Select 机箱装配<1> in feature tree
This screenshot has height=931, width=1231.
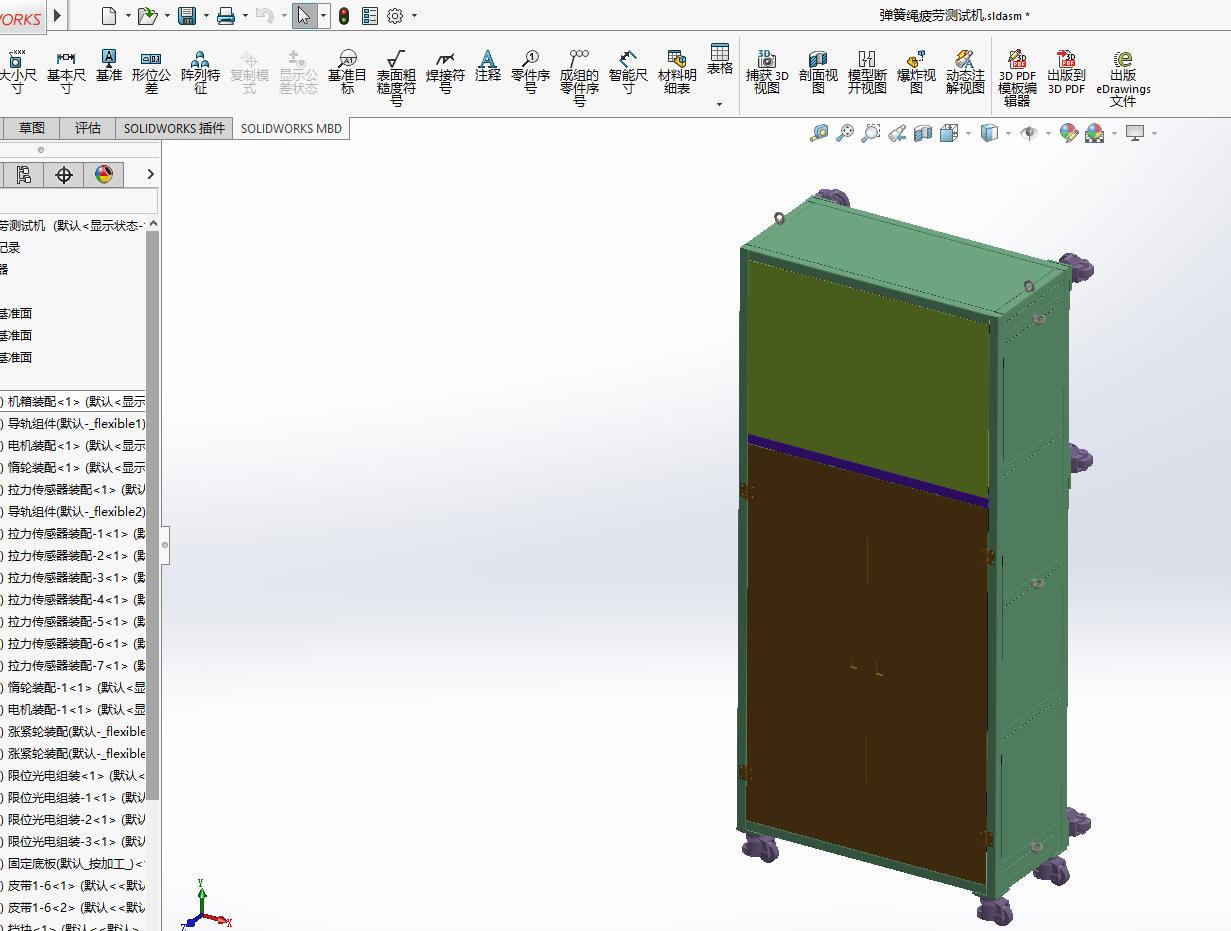click(x=73, y=402)
